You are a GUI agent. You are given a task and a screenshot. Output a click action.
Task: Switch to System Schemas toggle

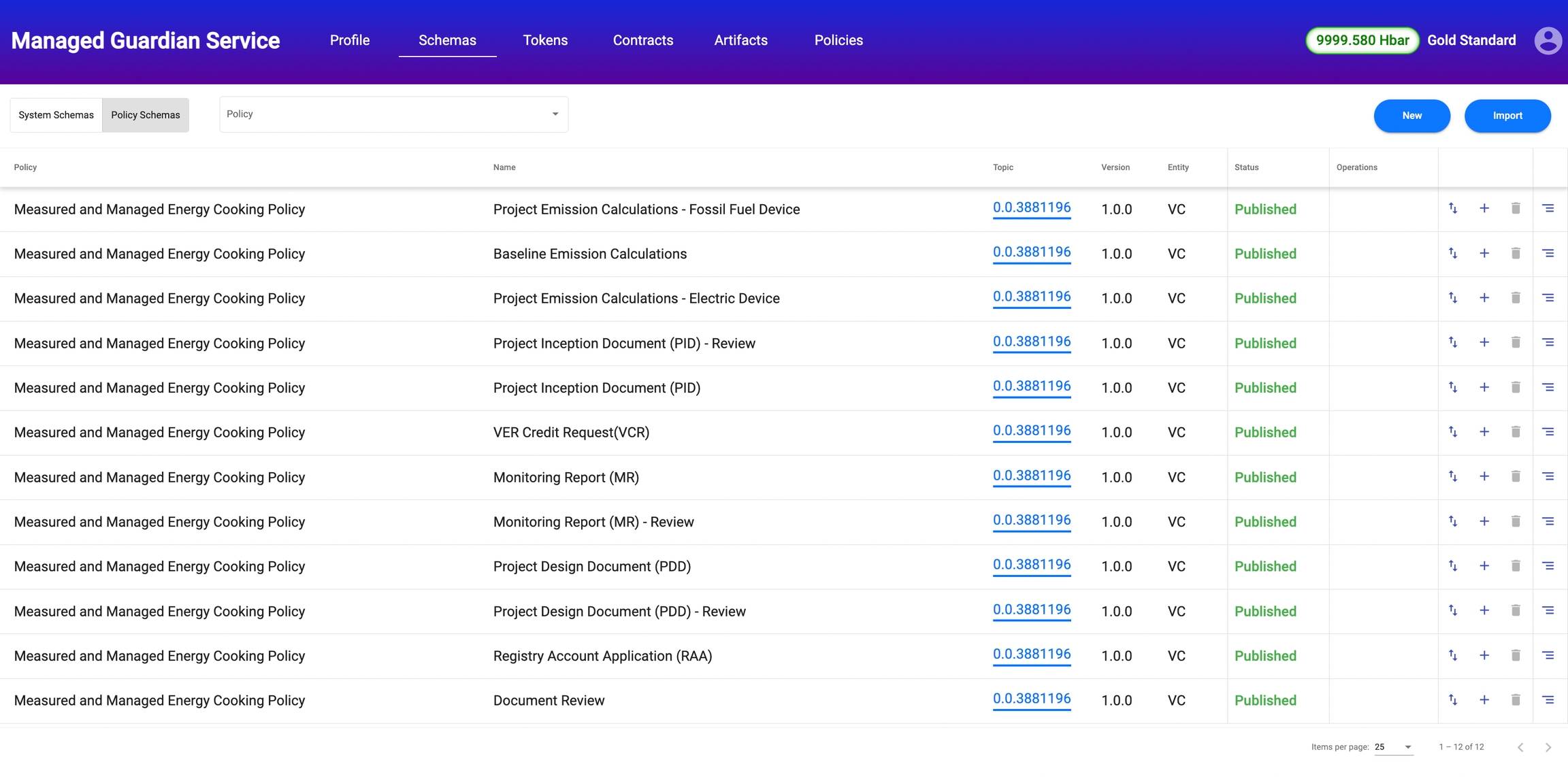pyautogui.click(x=56, y=115)
